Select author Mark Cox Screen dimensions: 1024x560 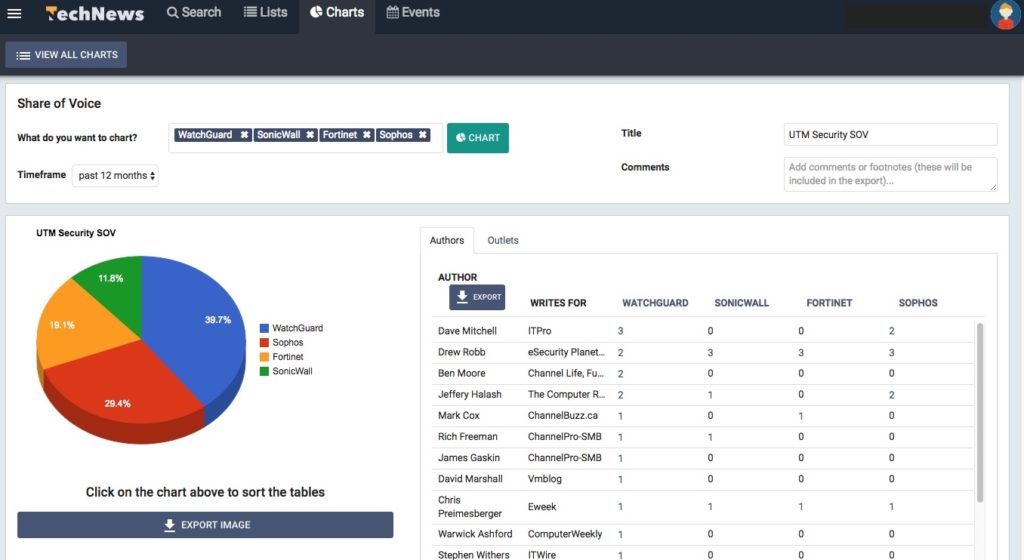pyautogui.click(x=458, y=415)
